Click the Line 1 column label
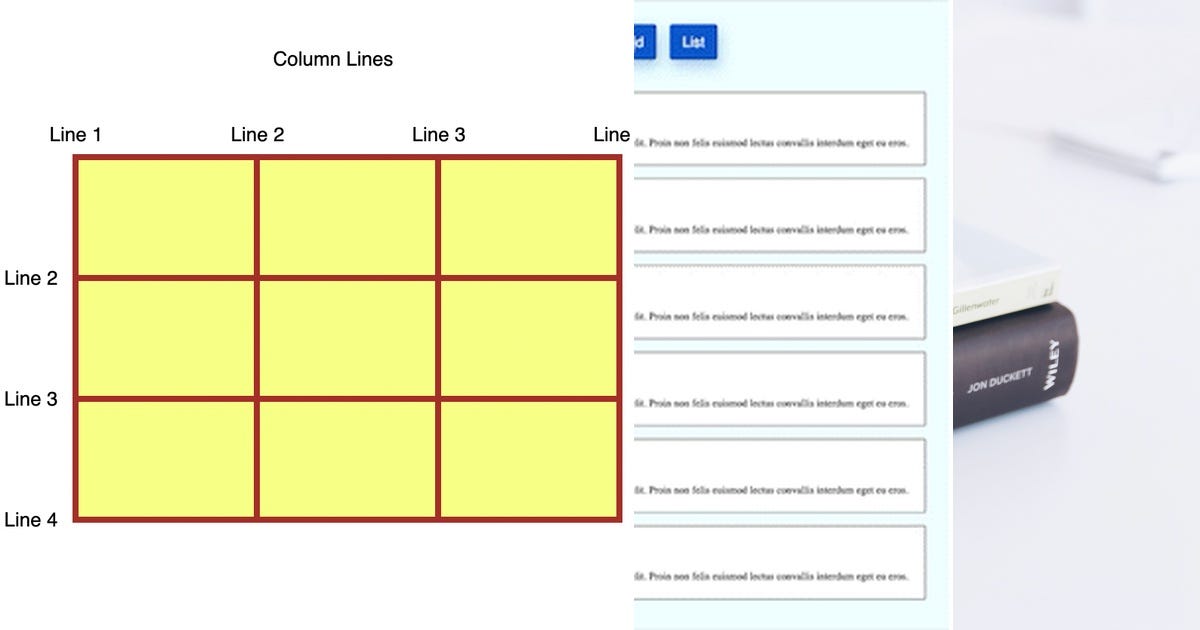 pos(74,134)
